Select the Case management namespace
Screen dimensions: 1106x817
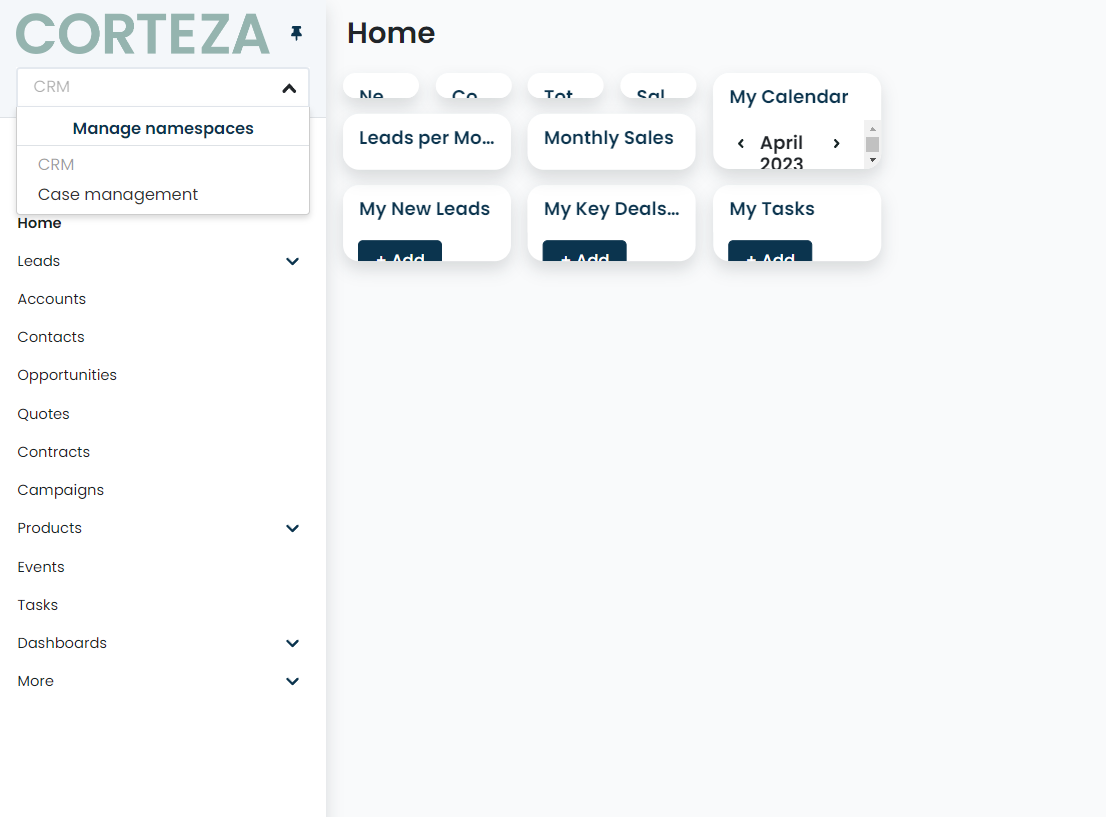tap(118, 194)
